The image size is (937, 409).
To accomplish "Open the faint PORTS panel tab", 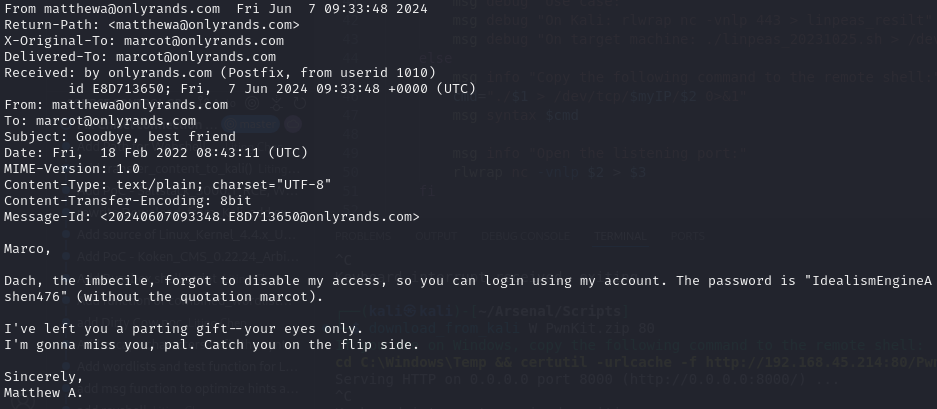I will tap(688, 236).
